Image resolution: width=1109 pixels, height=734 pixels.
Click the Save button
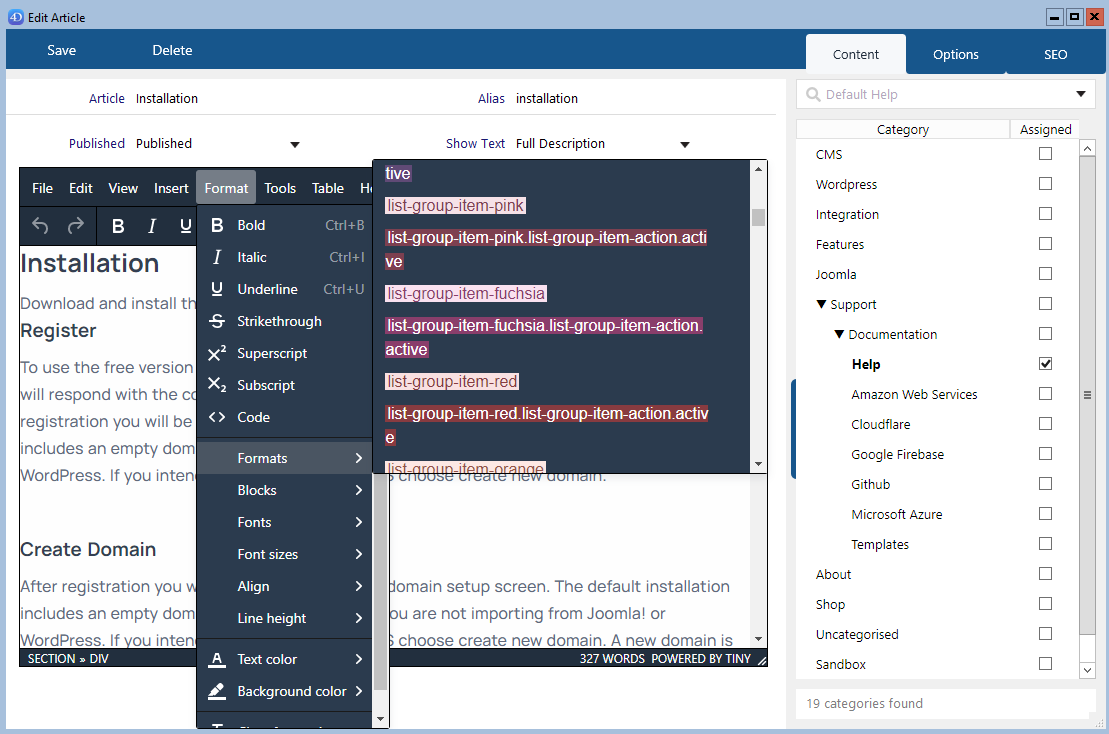[x=61, y=50]
